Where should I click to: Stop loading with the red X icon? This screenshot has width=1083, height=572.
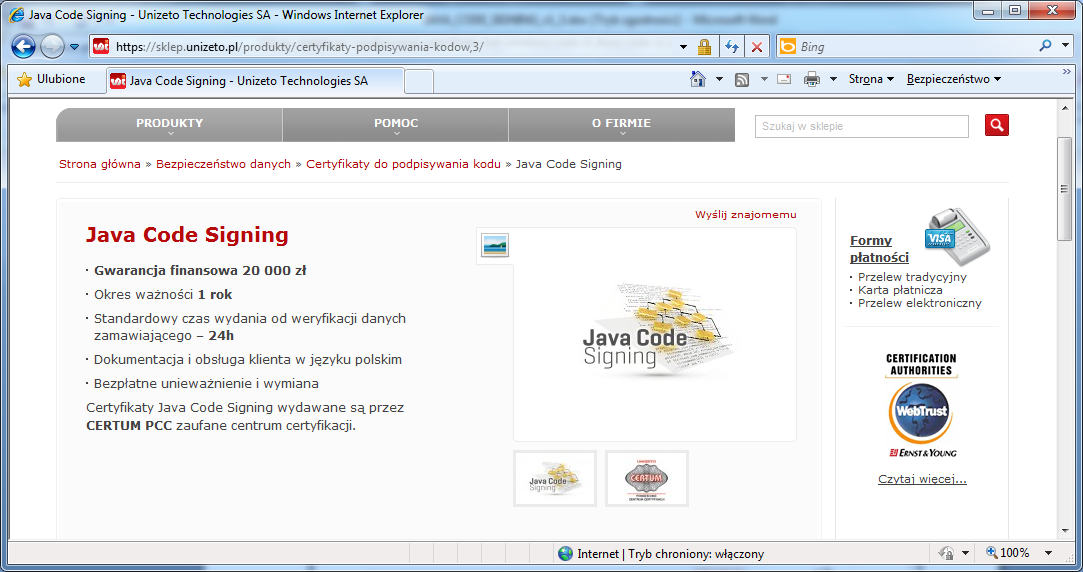[757, 47]
